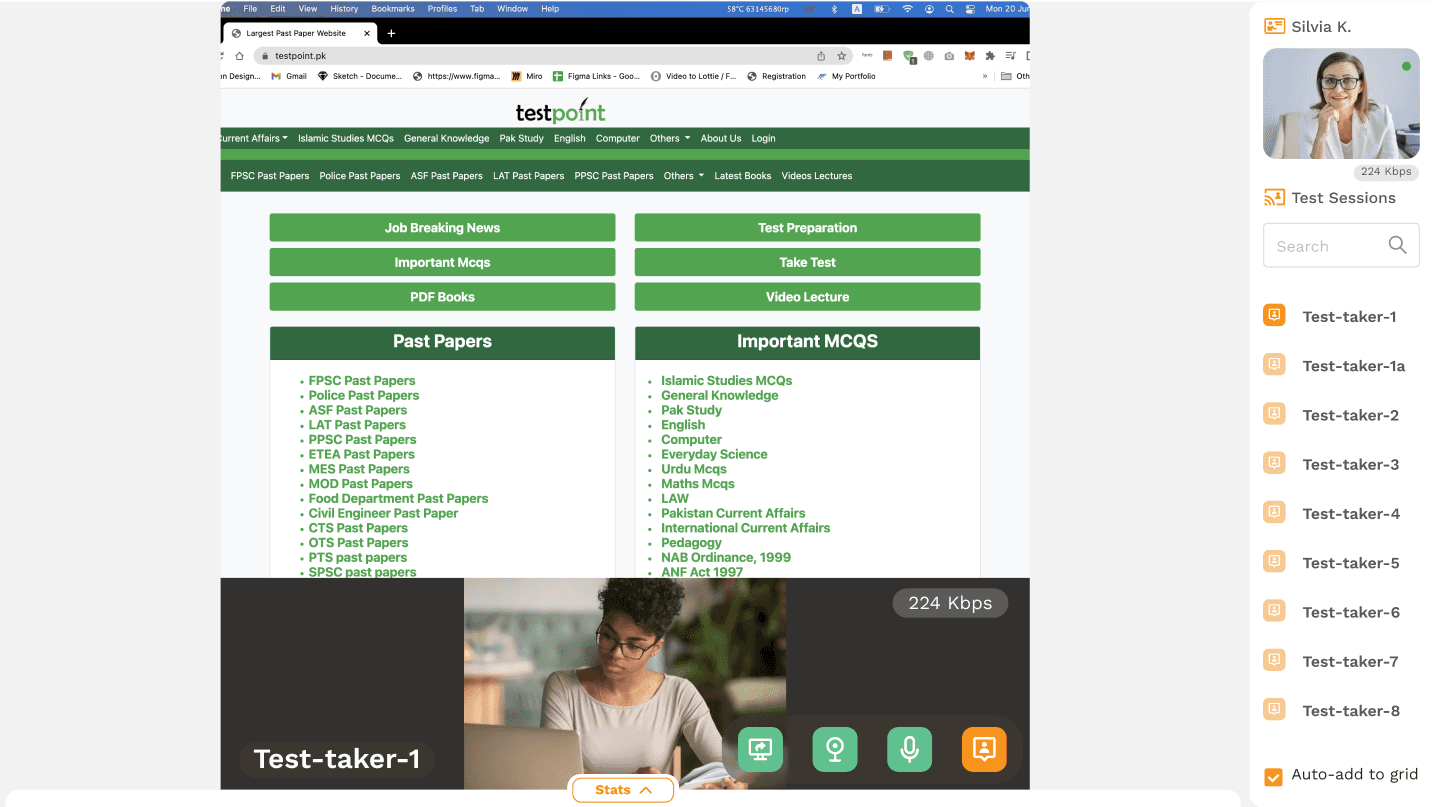Open the Profiles menu
Screen dimensions: 1434x807
coord(442,9)
